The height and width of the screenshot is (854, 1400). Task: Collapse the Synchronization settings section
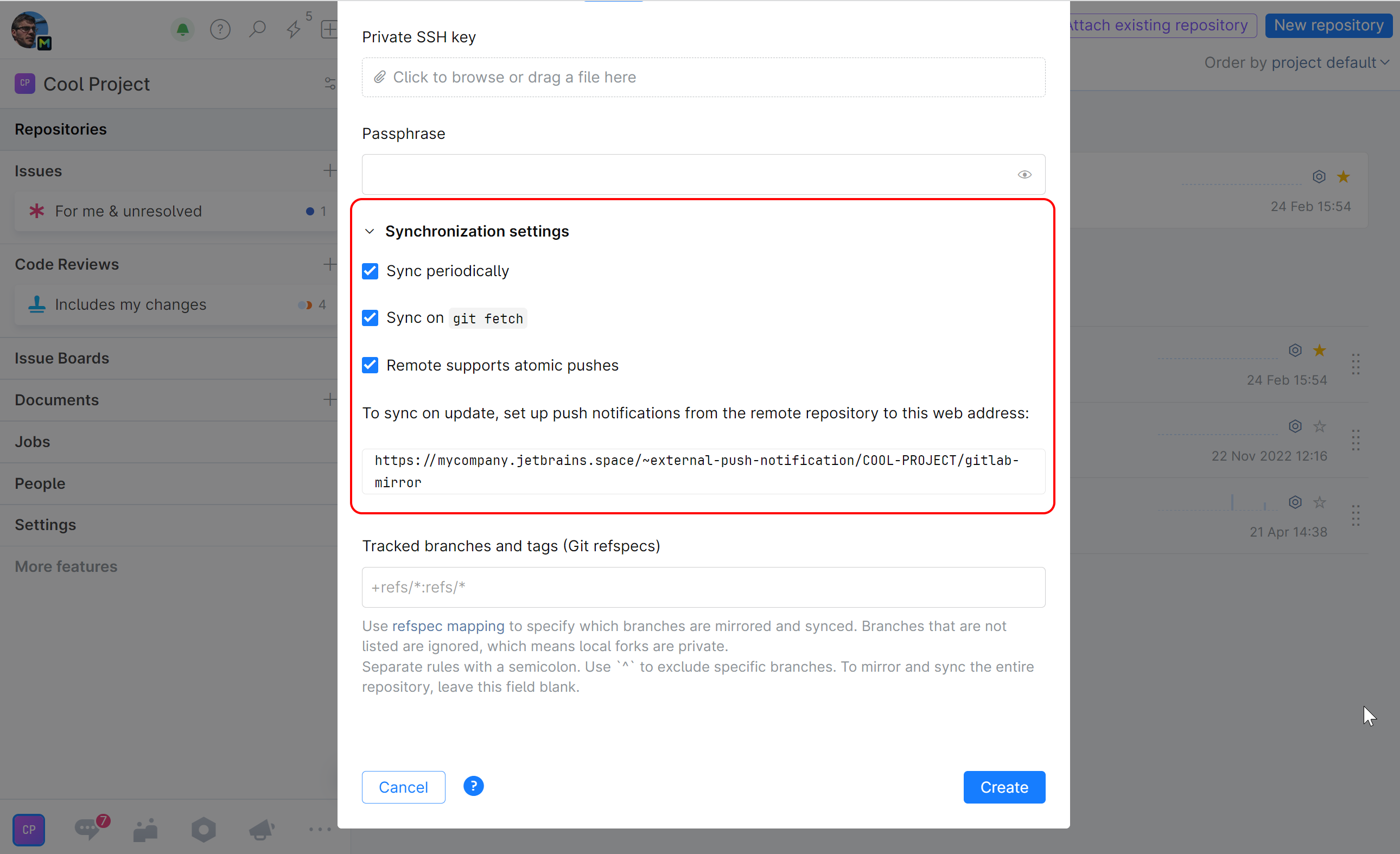point(370,231)
